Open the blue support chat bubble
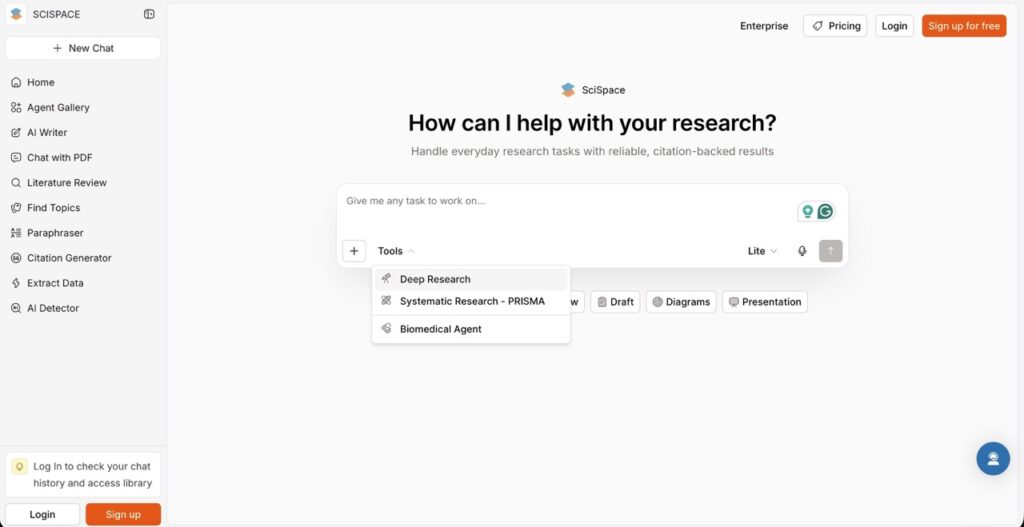Viewport: 1024px width, 527px height. 993,458
